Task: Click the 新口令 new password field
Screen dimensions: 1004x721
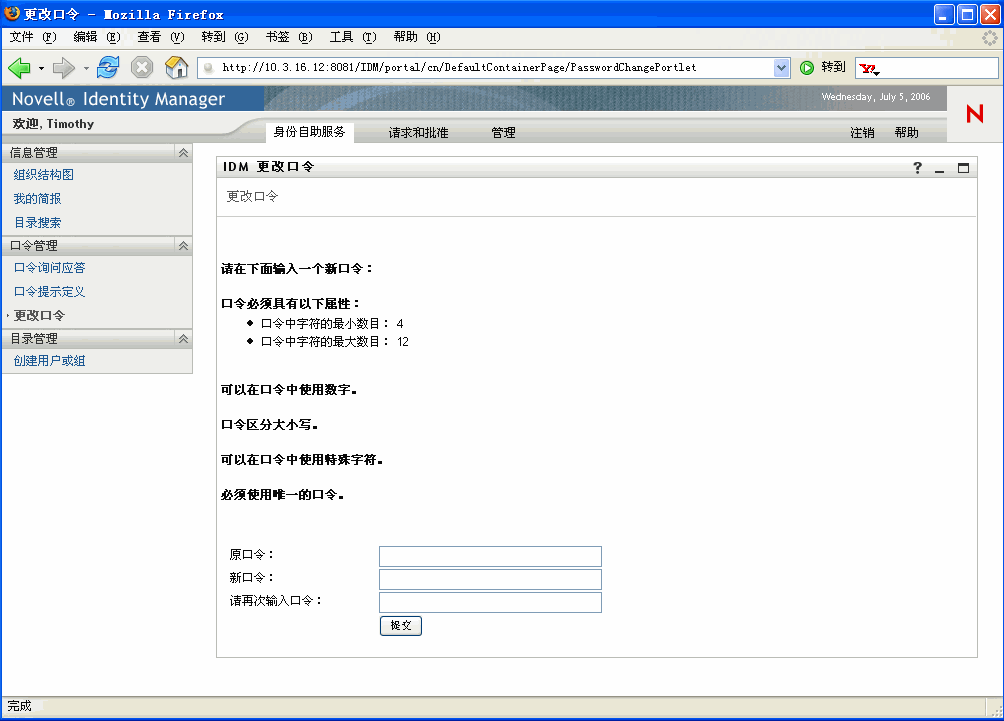Action: coord(490,579)
